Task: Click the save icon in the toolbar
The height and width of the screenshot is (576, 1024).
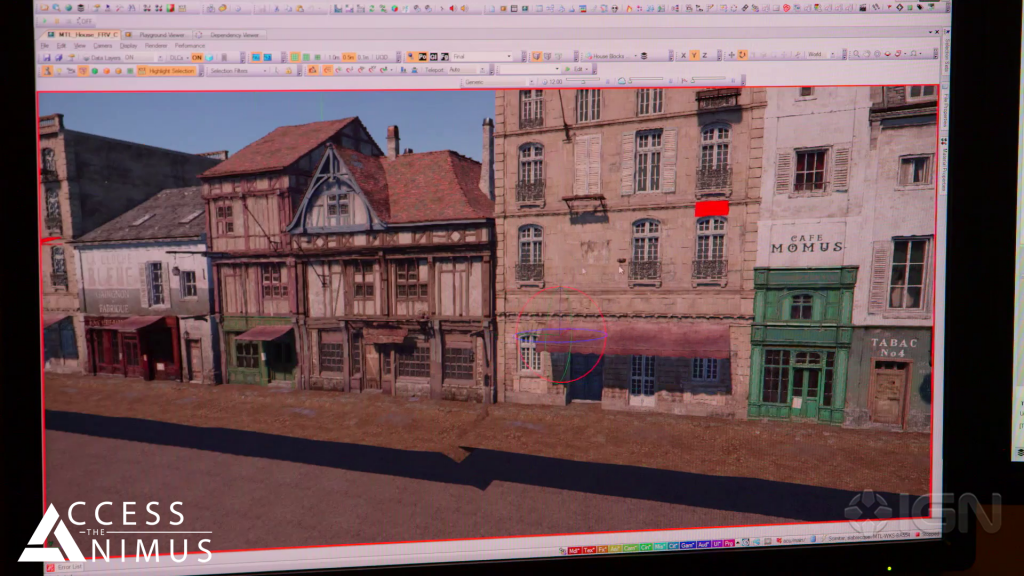Action: point(47,57)
